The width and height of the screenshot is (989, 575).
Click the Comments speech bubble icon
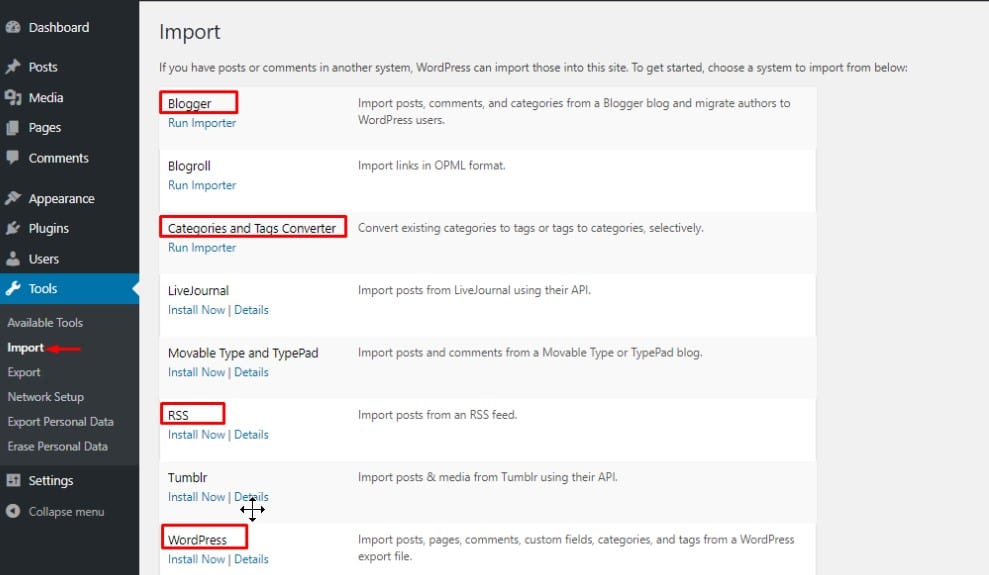(13, 158)
